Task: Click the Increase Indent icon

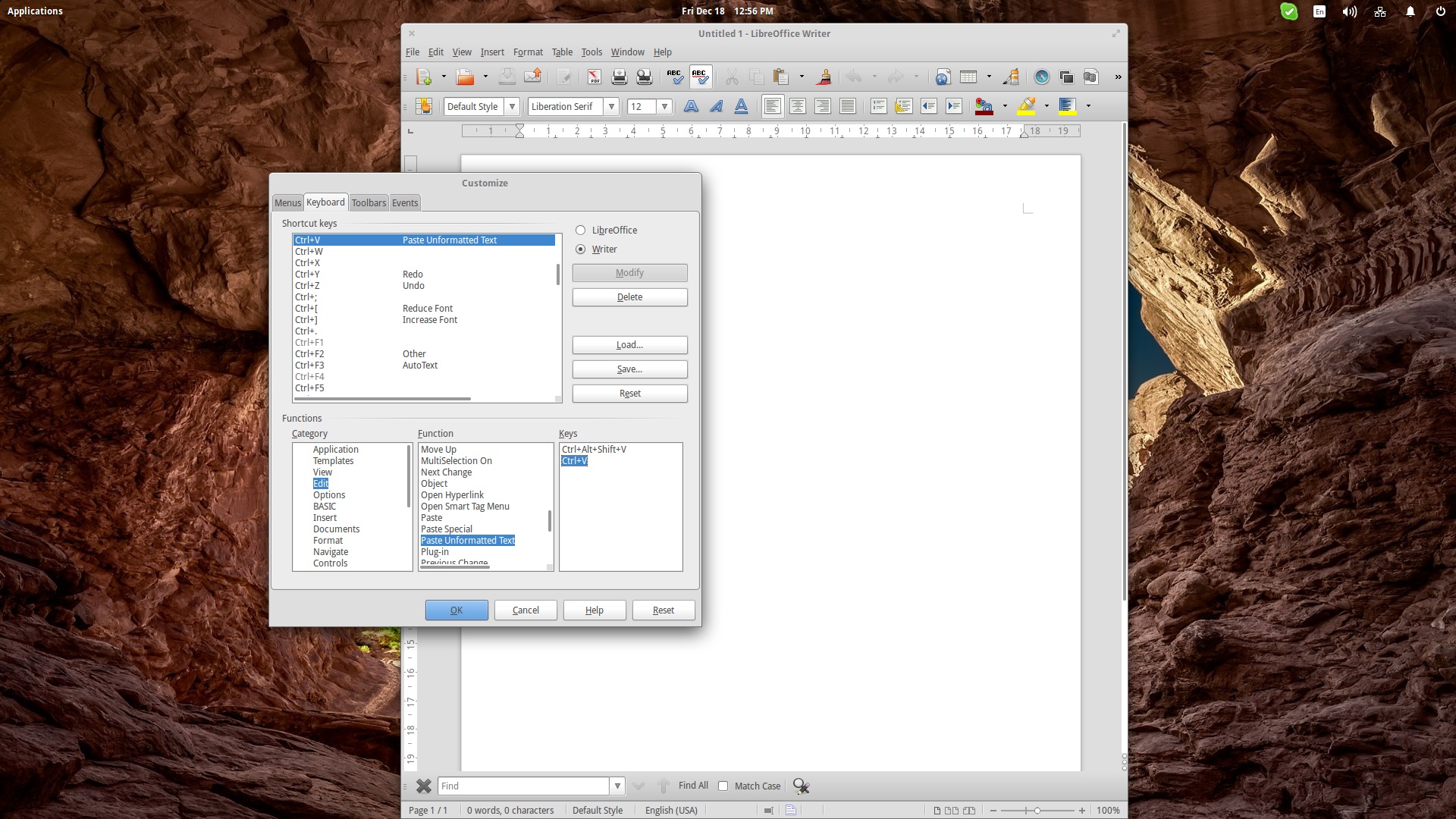Action: pos(954,106)
